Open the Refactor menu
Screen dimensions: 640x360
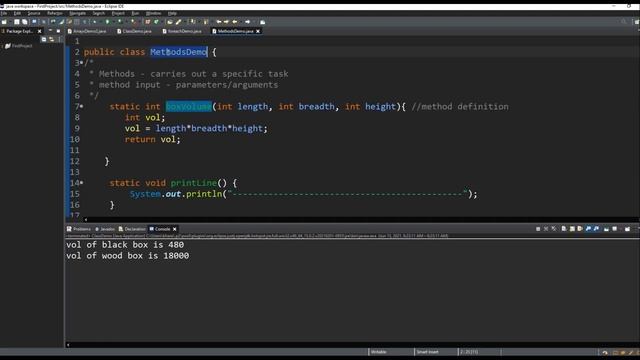pos(55,13)
